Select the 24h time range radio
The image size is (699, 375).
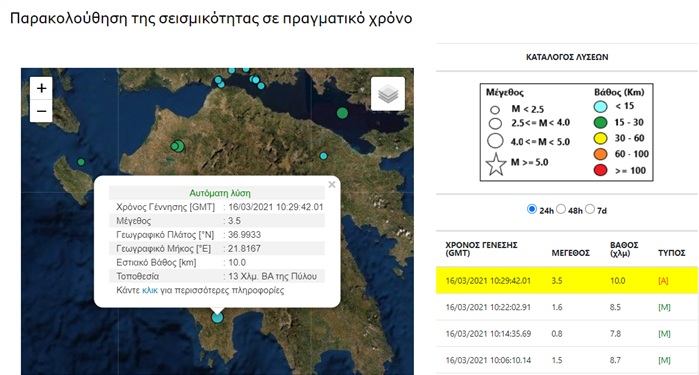[531, 209]
